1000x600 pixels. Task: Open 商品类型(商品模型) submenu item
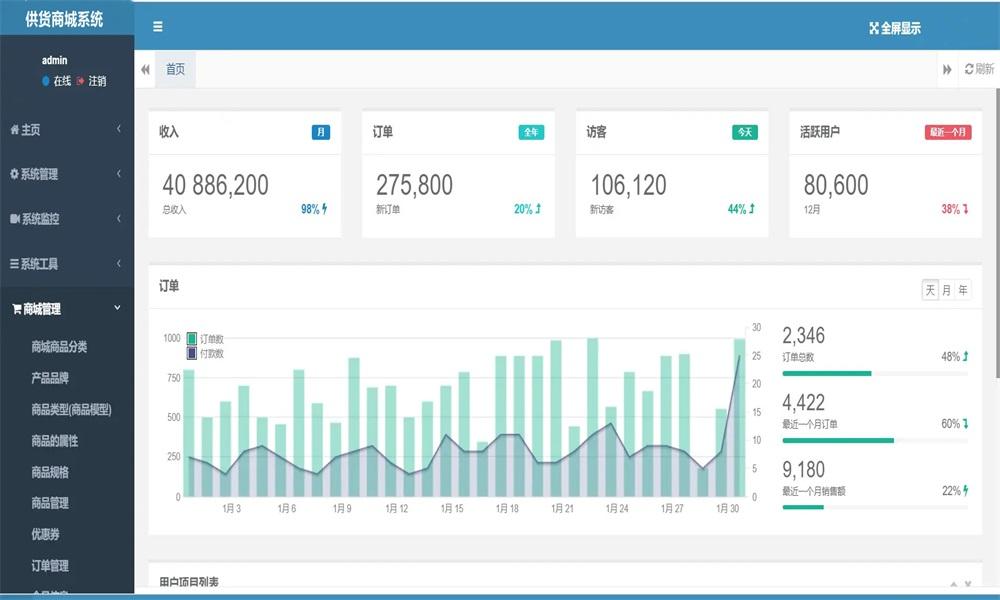pyautogui.click(x=71, y=409)
